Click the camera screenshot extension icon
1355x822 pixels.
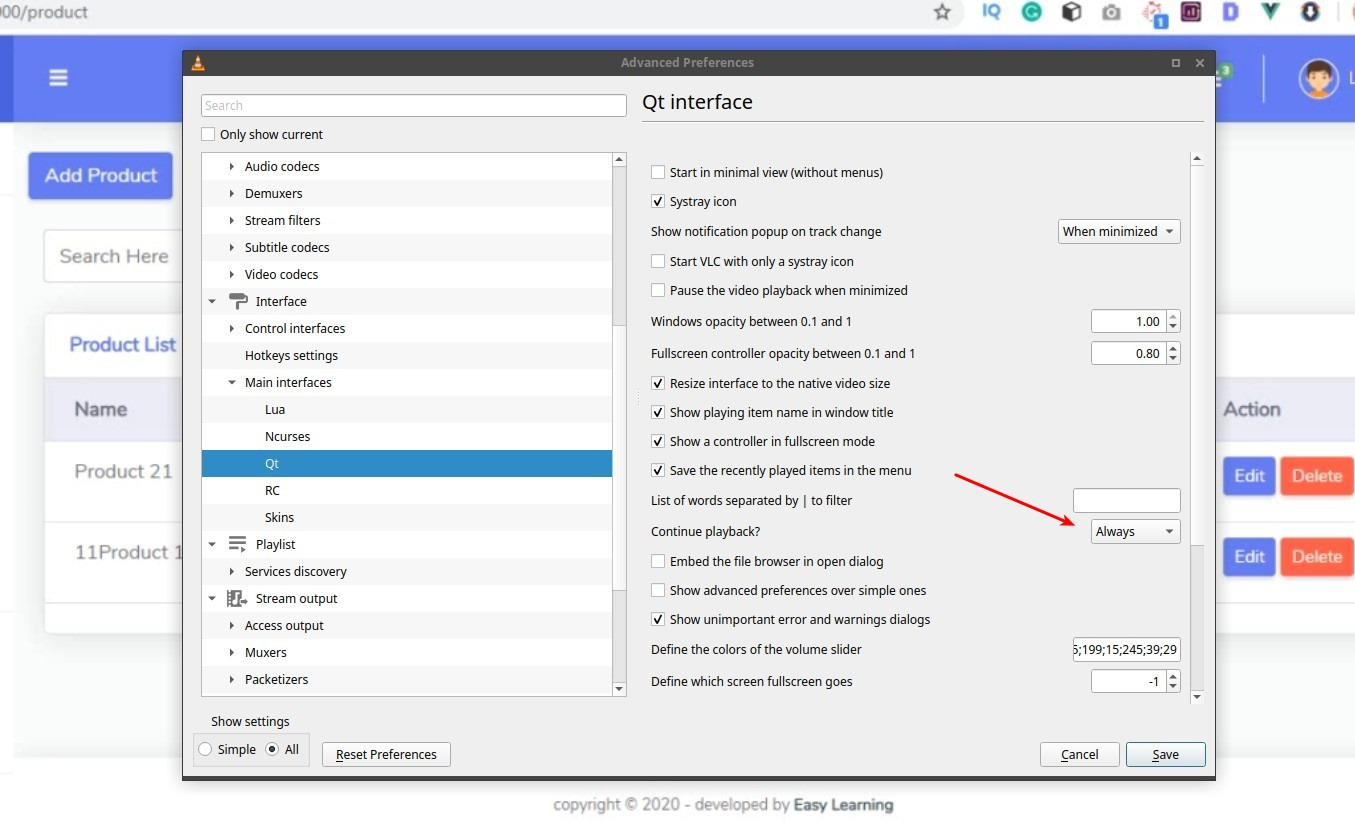point(1111,13)
